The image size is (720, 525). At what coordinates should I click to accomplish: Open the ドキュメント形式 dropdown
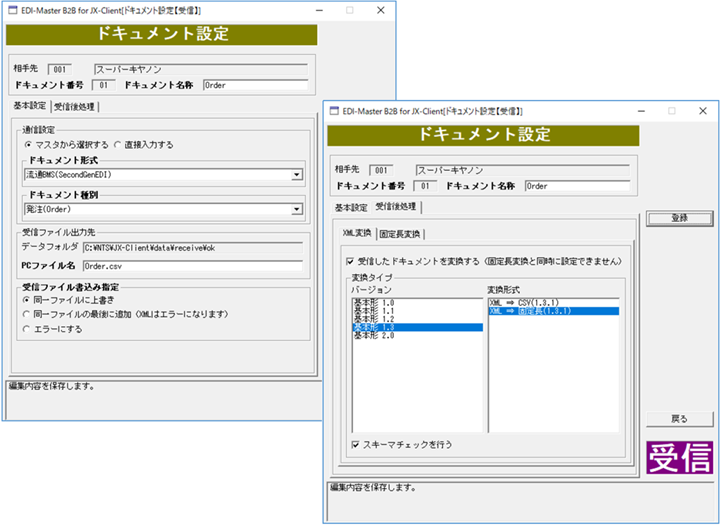pyautogui.click(x=297, y=175)
